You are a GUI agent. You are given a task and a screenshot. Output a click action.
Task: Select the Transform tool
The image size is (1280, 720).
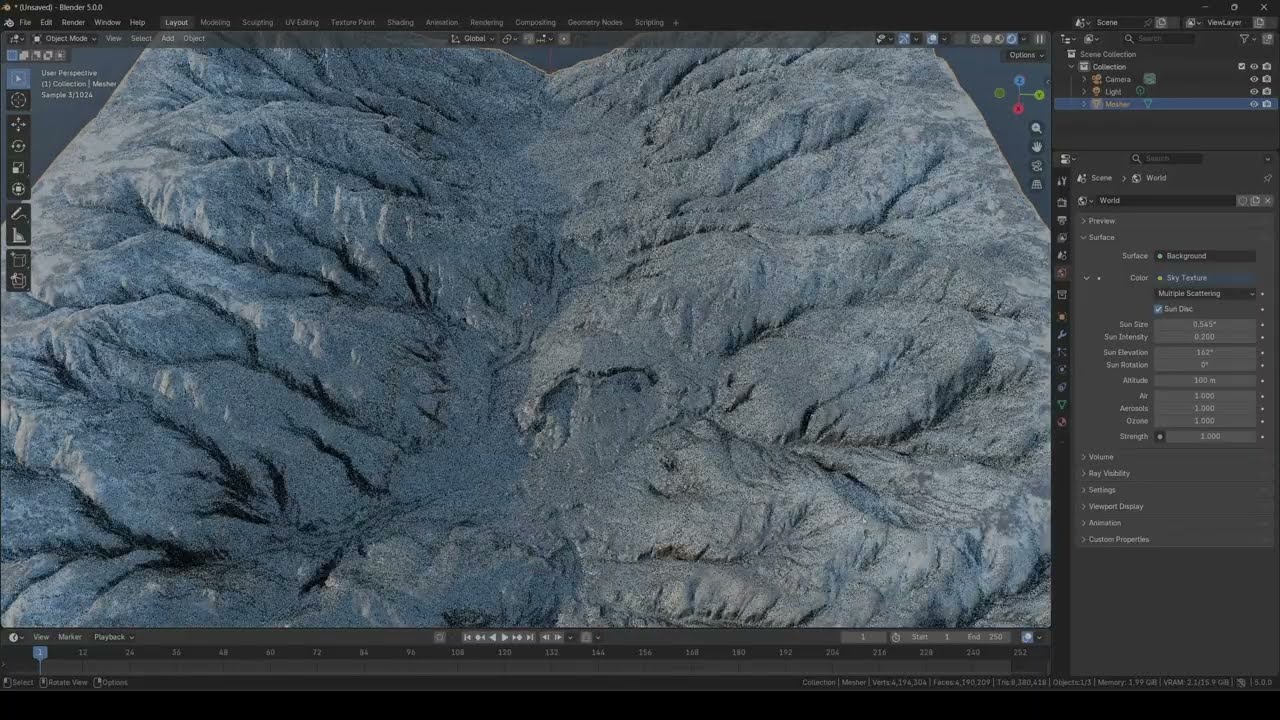click(x=18, y=190)
